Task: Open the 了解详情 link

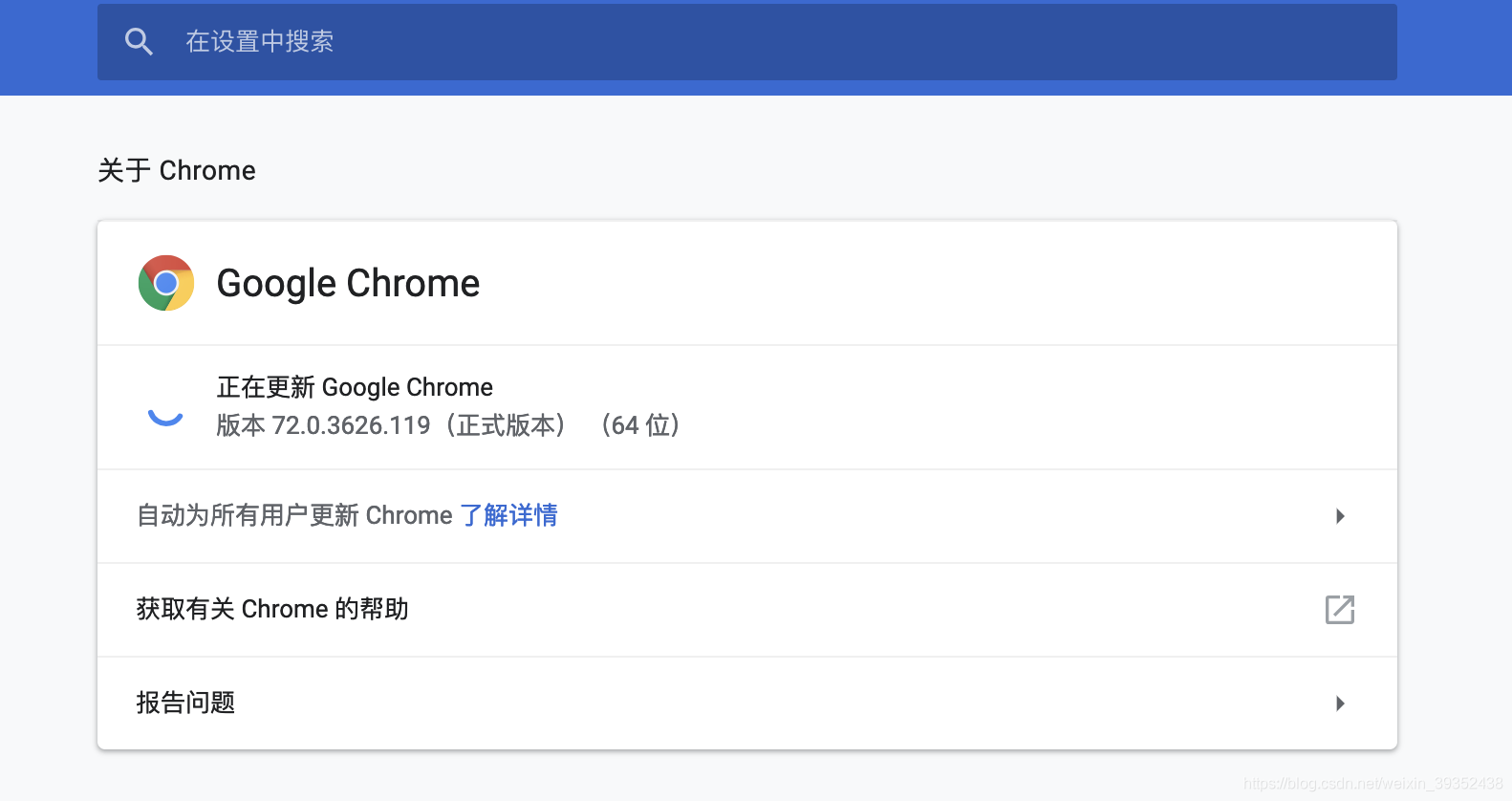Action: point(508,515)
